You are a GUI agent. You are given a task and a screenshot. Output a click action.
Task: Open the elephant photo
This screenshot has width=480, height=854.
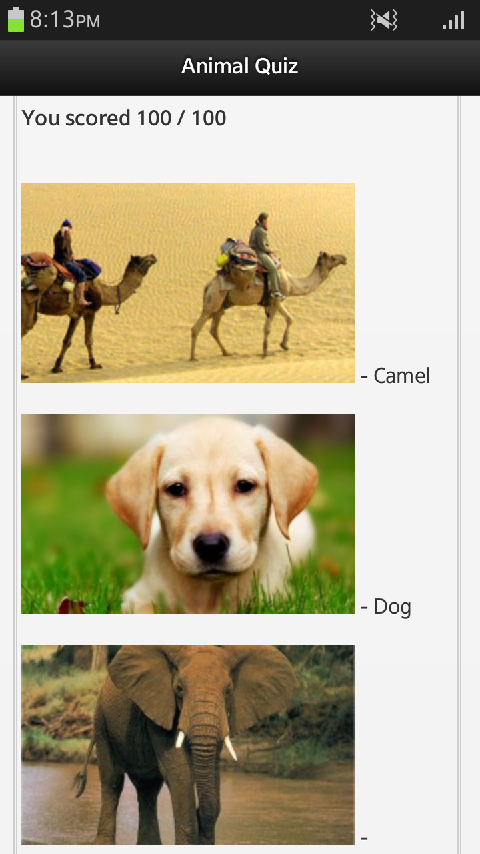188,745
